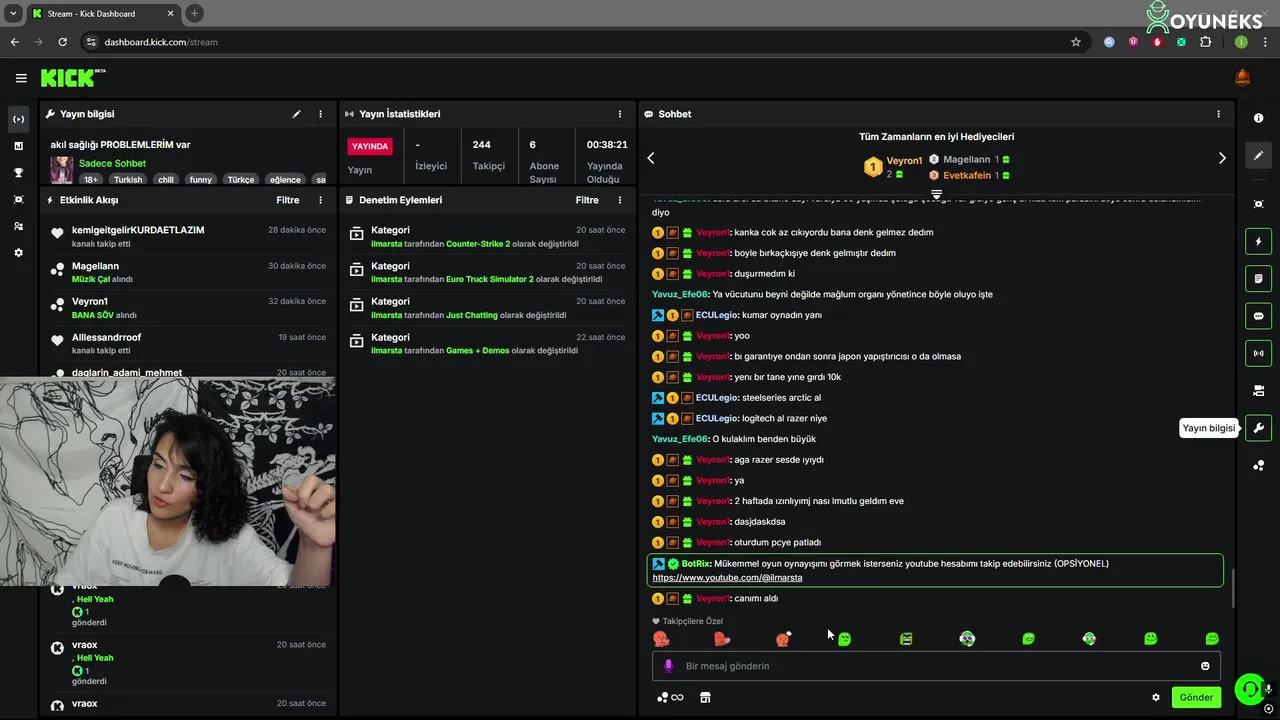This screenshot has width=1280, height=720.
Task: Open the hamburger menu next to Kick logo
Action: click(x=21, y=78)
